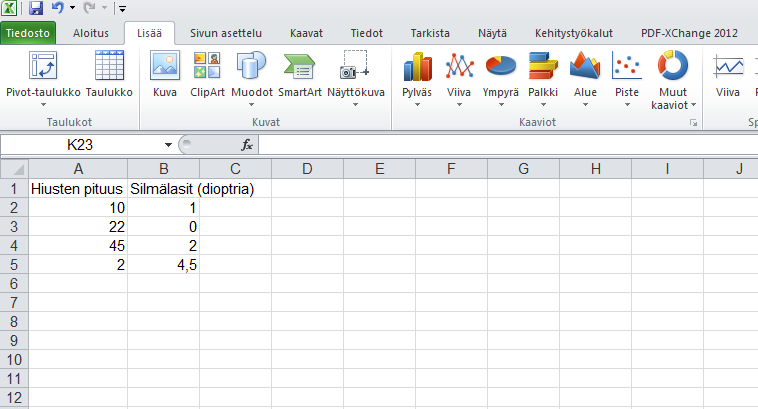Click the Näyttökuva screenshot tool
The width and height of the screenshot is (758, 409).
pos(355,76)
